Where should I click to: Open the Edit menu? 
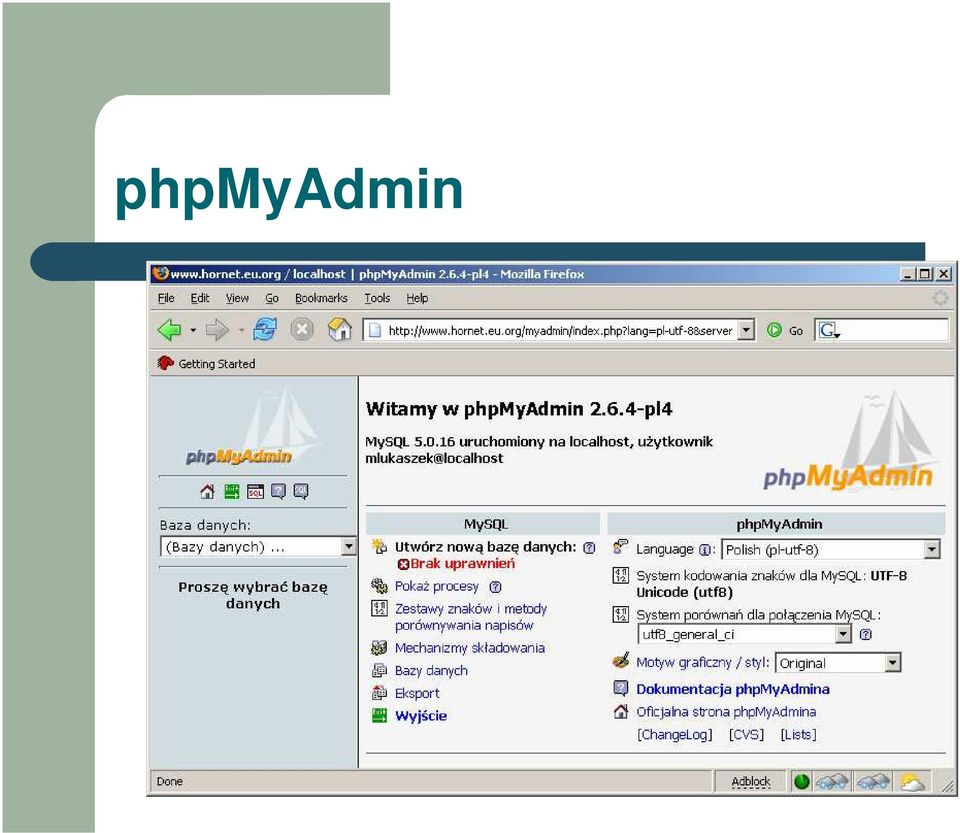point(200,298)
